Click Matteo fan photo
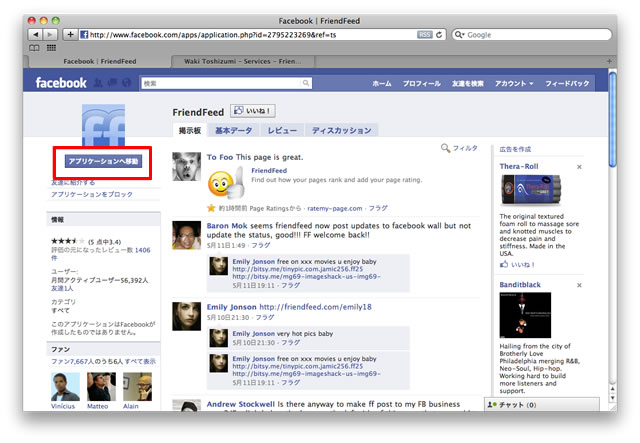Screen dimensions: 640x443 click(x=101, y=386)
